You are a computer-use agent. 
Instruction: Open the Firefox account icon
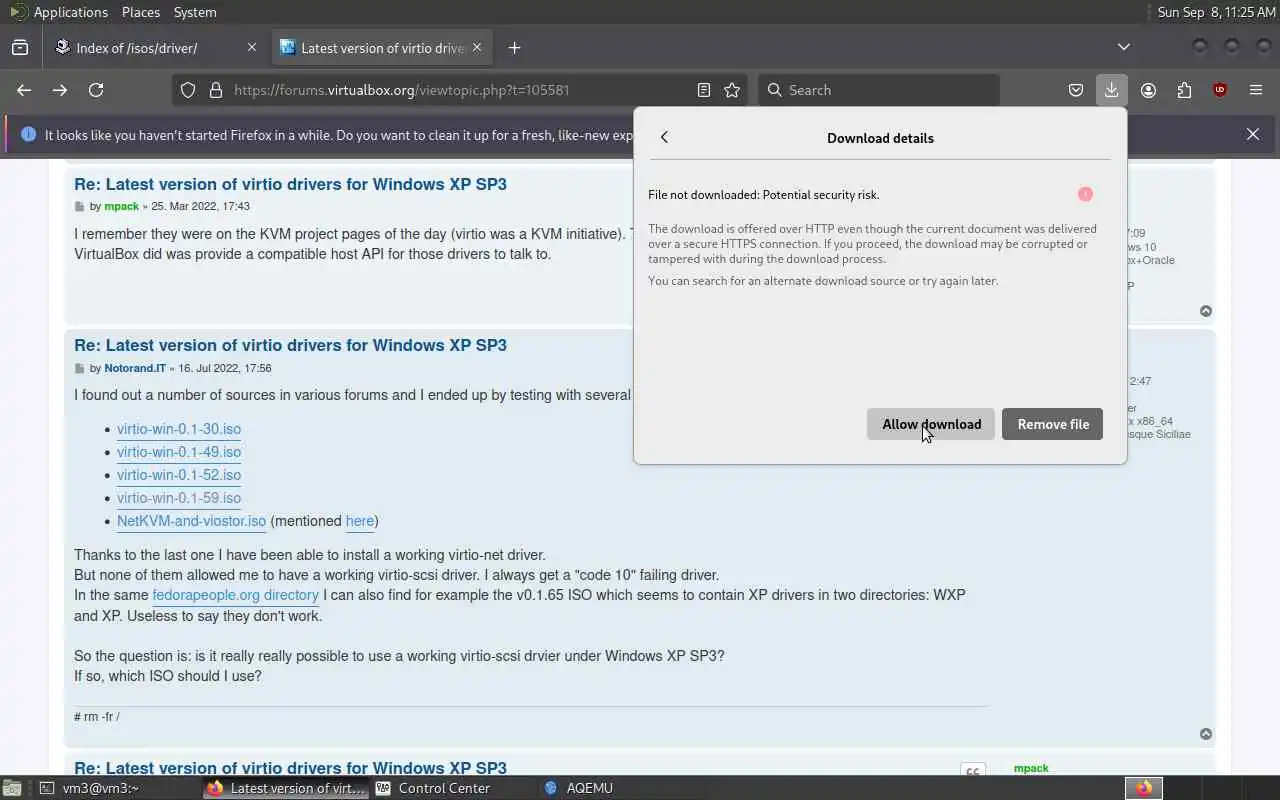click(x=1148, y=90)
